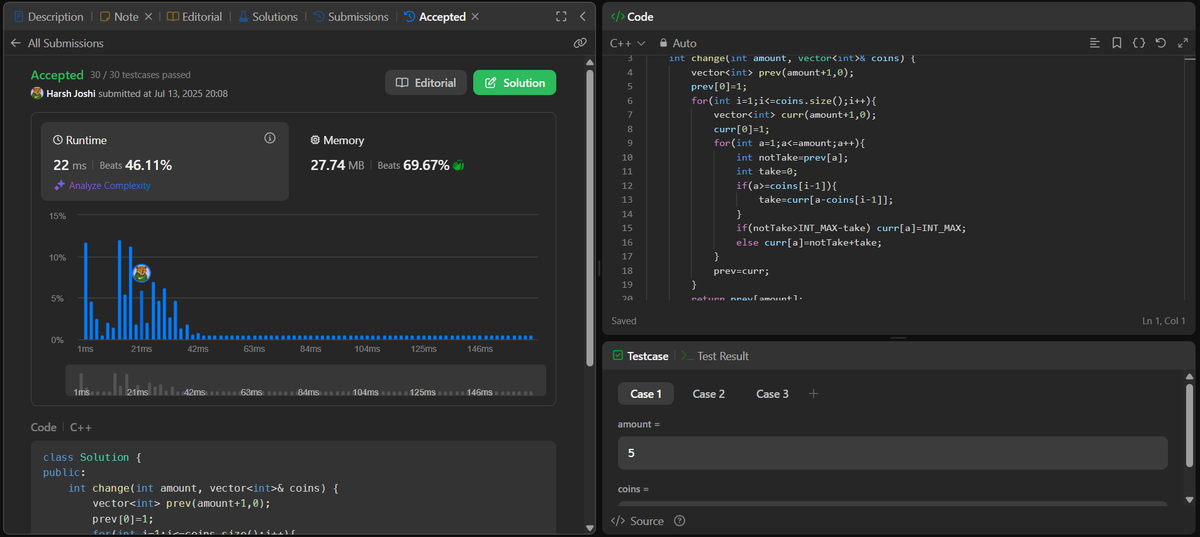Click the amount input field with value 5

893,453
